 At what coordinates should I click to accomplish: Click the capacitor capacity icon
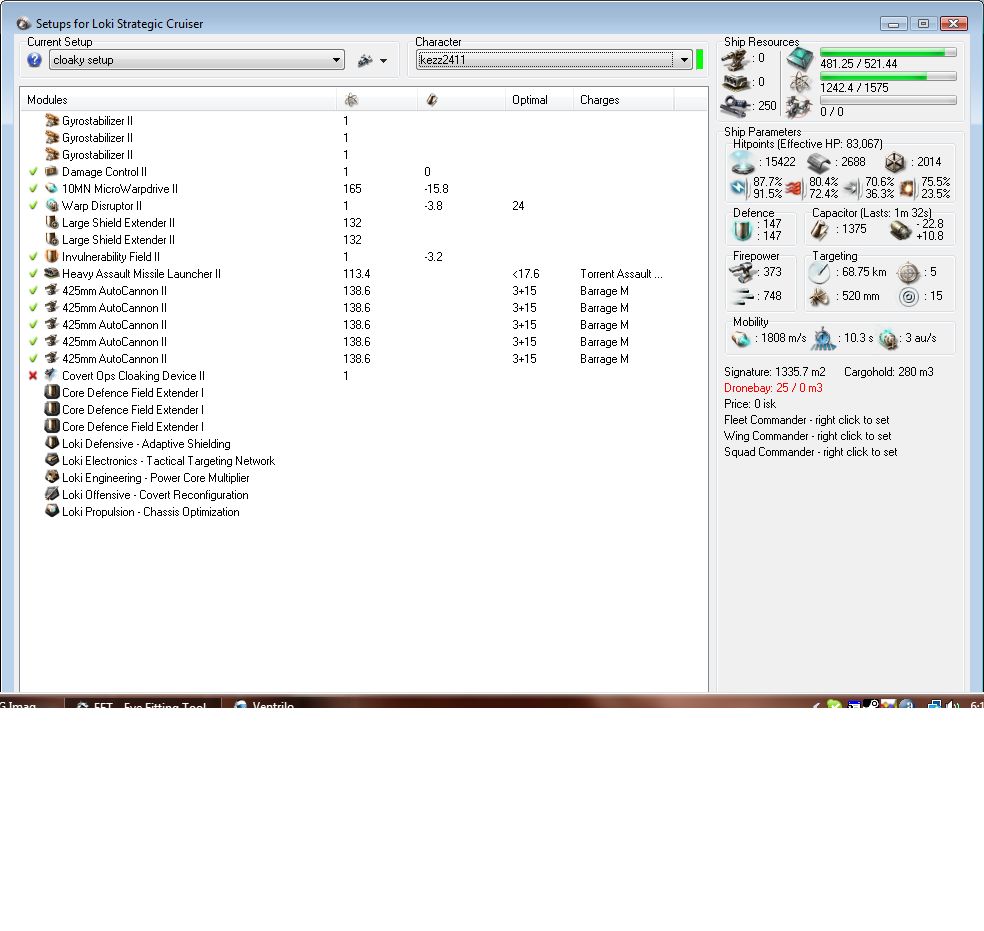click(x=819, y=230)
